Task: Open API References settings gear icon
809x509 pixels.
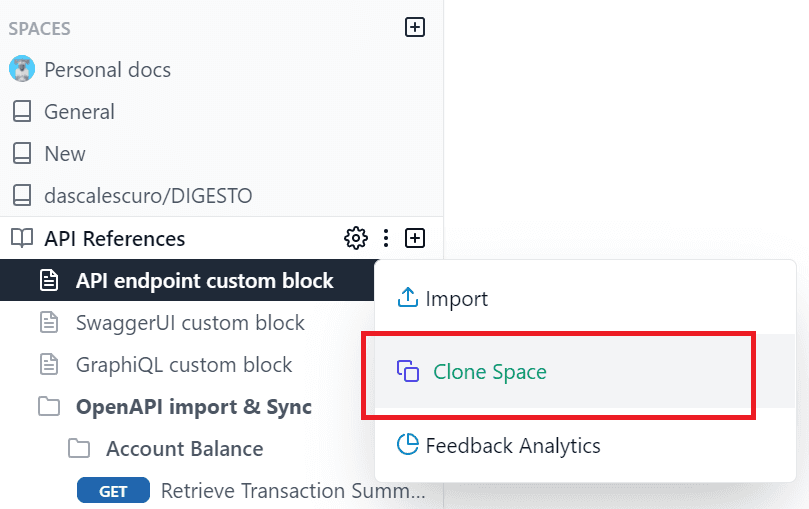Action: [355, 238]
